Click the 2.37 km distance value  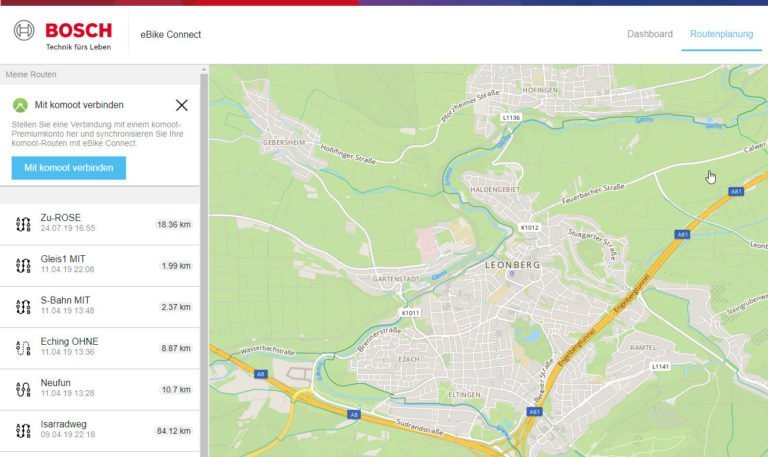click(x=176, y=307)
